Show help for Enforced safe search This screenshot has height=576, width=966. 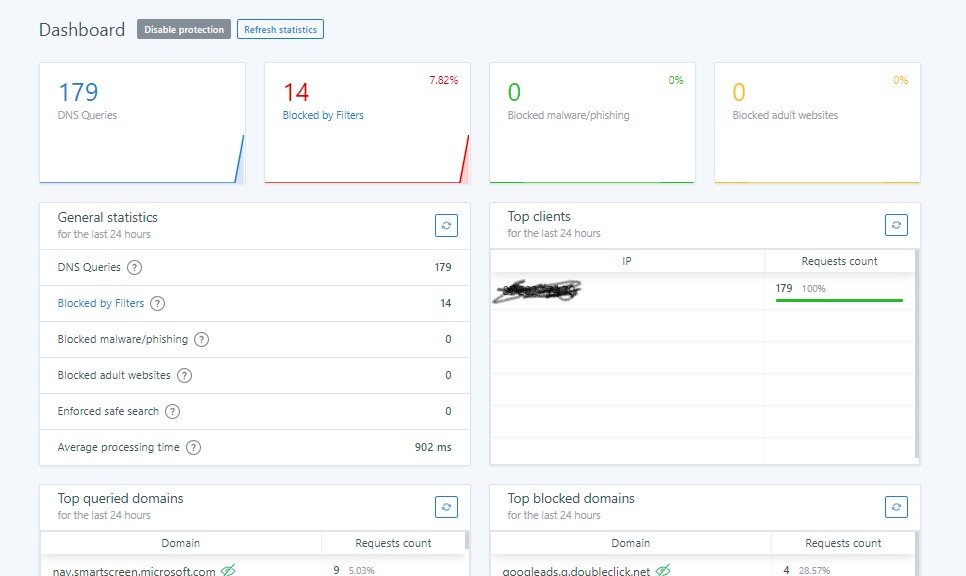pyautogui.click(x=172, y=412)
